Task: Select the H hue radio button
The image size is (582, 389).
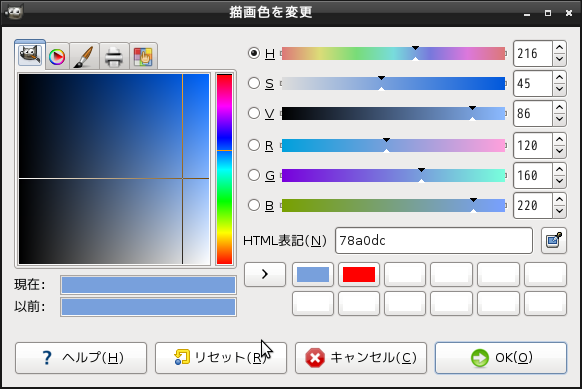Action: pyautogui.click(x=254, y=53)
